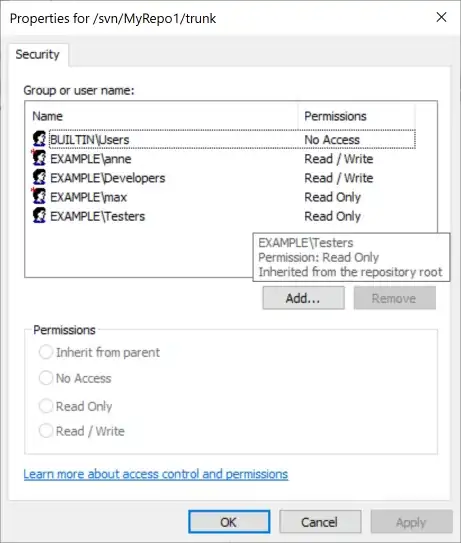Click the EXAMPLE\anne user icon
This screenshot has width=461, height=543.
tap(39, 158)
